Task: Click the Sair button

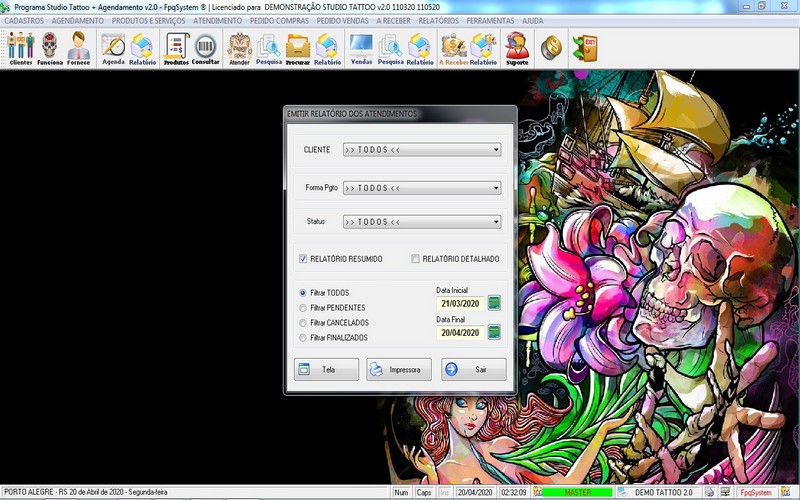Action: coord(473,369)
